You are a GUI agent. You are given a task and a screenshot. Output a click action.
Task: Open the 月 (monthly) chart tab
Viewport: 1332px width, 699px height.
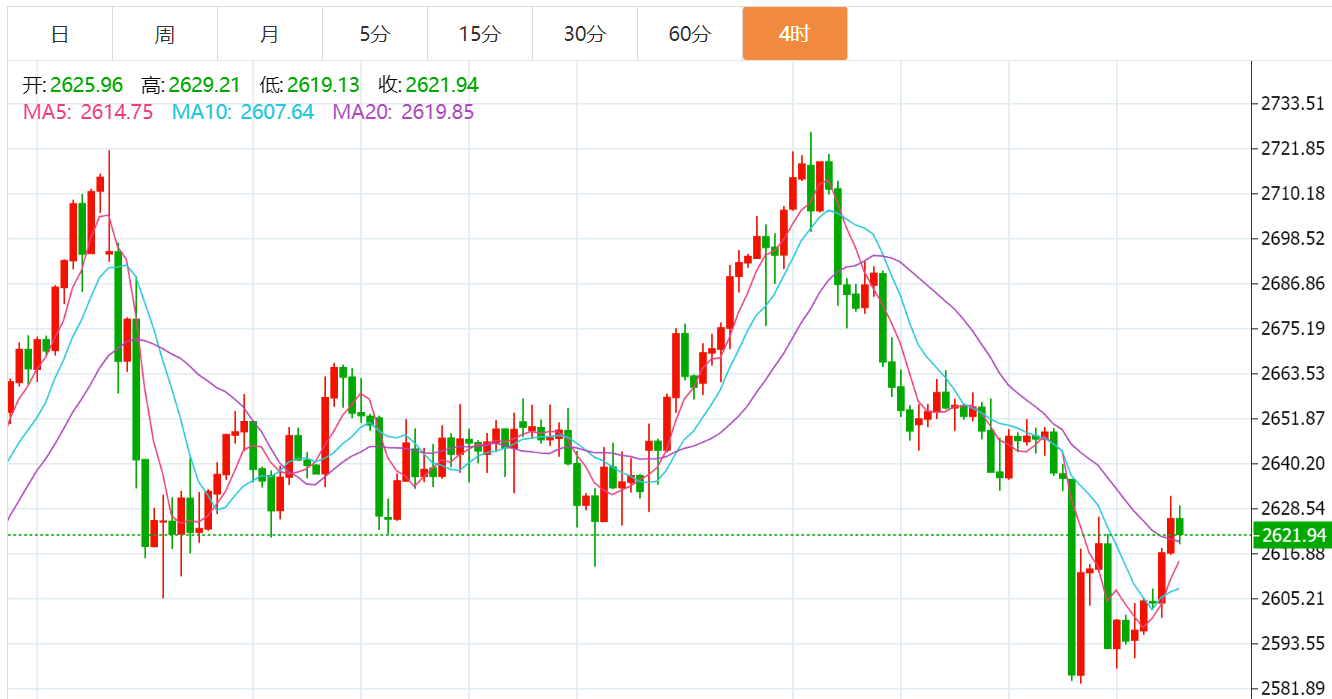270,34
